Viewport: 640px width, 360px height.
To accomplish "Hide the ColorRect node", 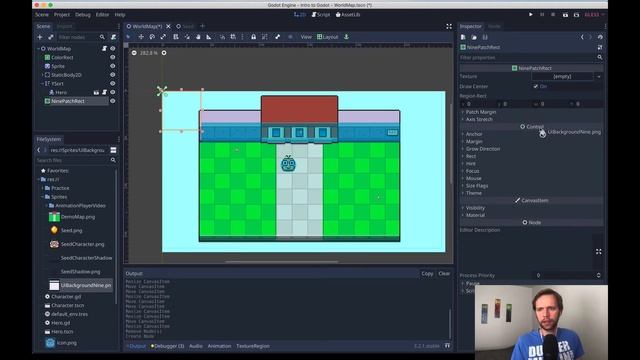I will pyautogui.click(x=113, y=58).
